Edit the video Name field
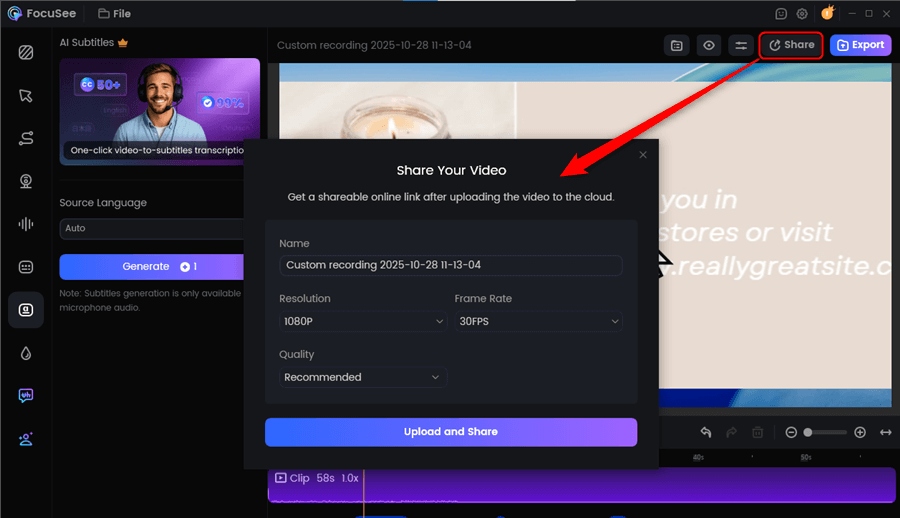Viewport: 900px width, 518px height. click(x=451, y=265)
